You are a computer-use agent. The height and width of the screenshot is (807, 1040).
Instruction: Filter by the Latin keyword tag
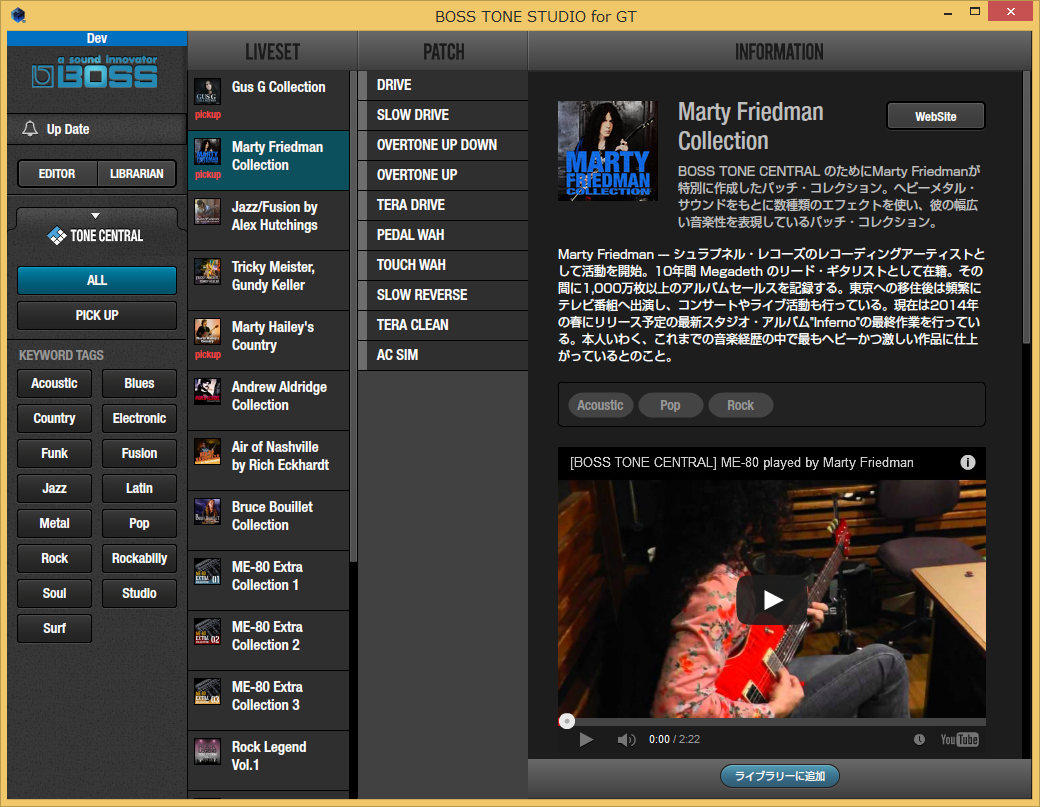(x=139, y=488)
